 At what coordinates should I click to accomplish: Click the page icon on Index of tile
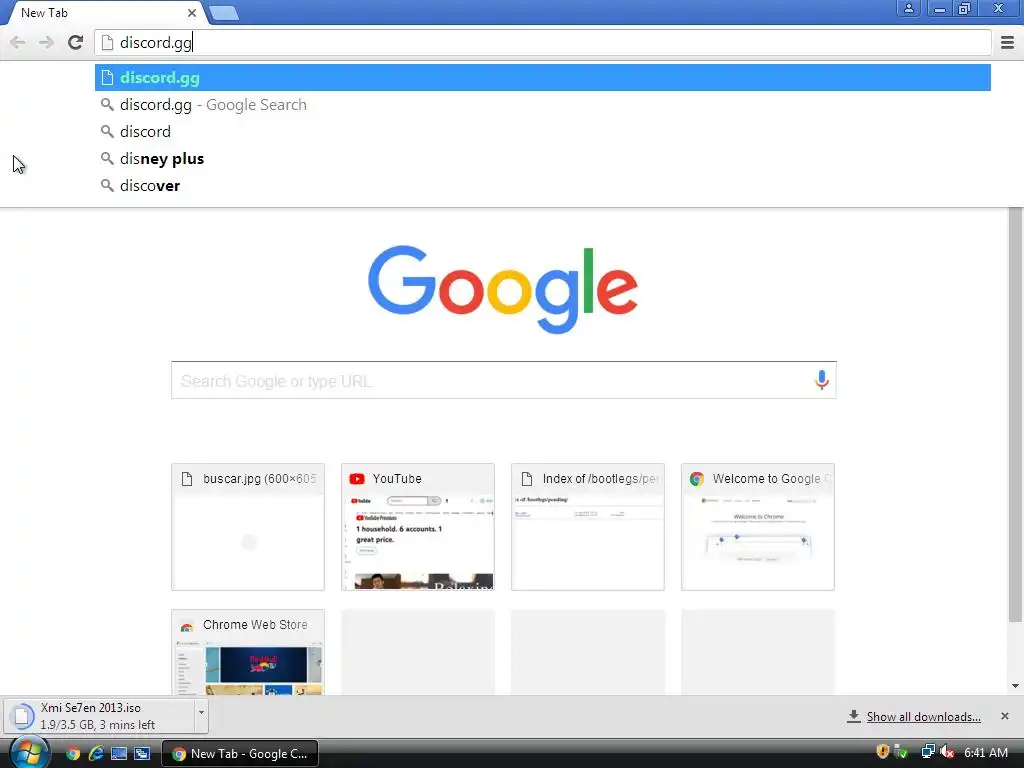(x=527, y=479)
